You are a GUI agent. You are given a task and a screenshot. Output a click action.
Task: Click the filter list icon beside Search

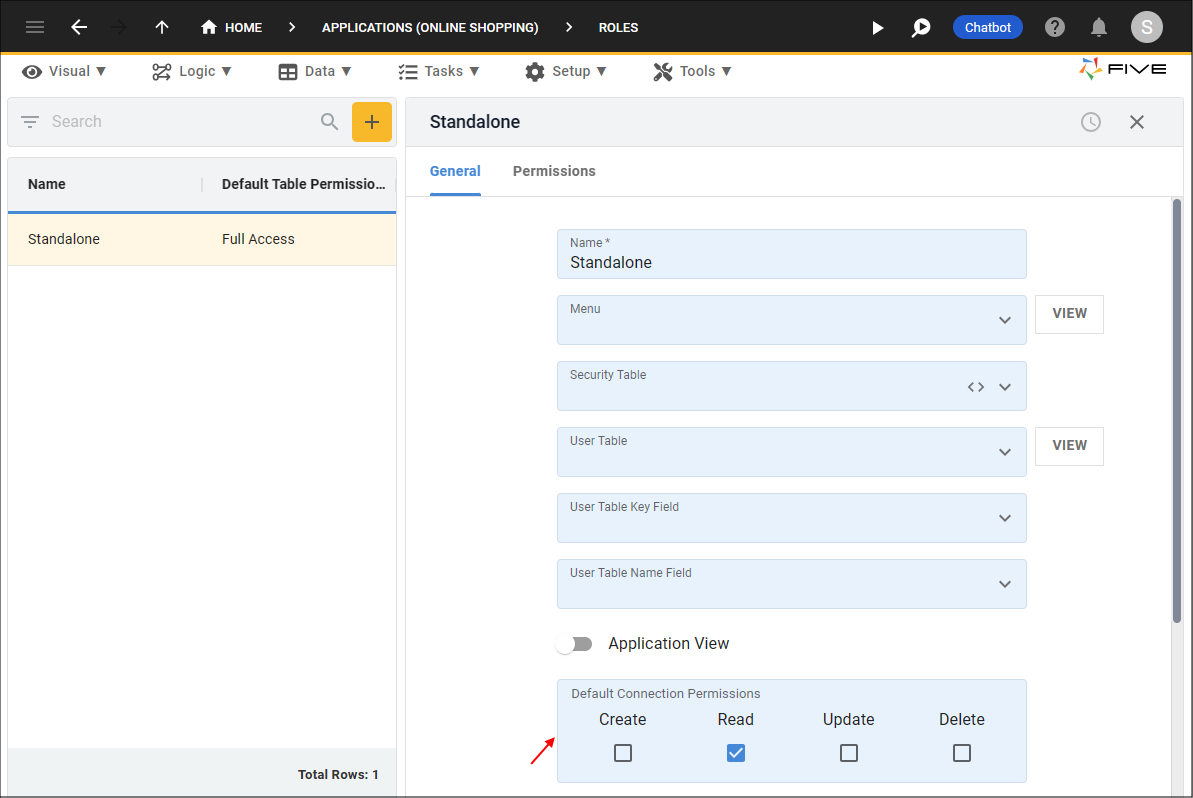[x=30, y=122]
